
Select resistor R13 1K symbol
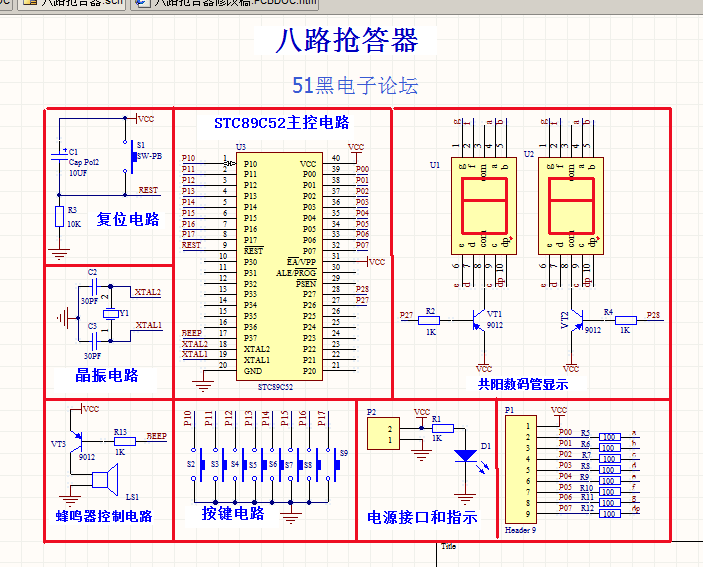point(125,441)
